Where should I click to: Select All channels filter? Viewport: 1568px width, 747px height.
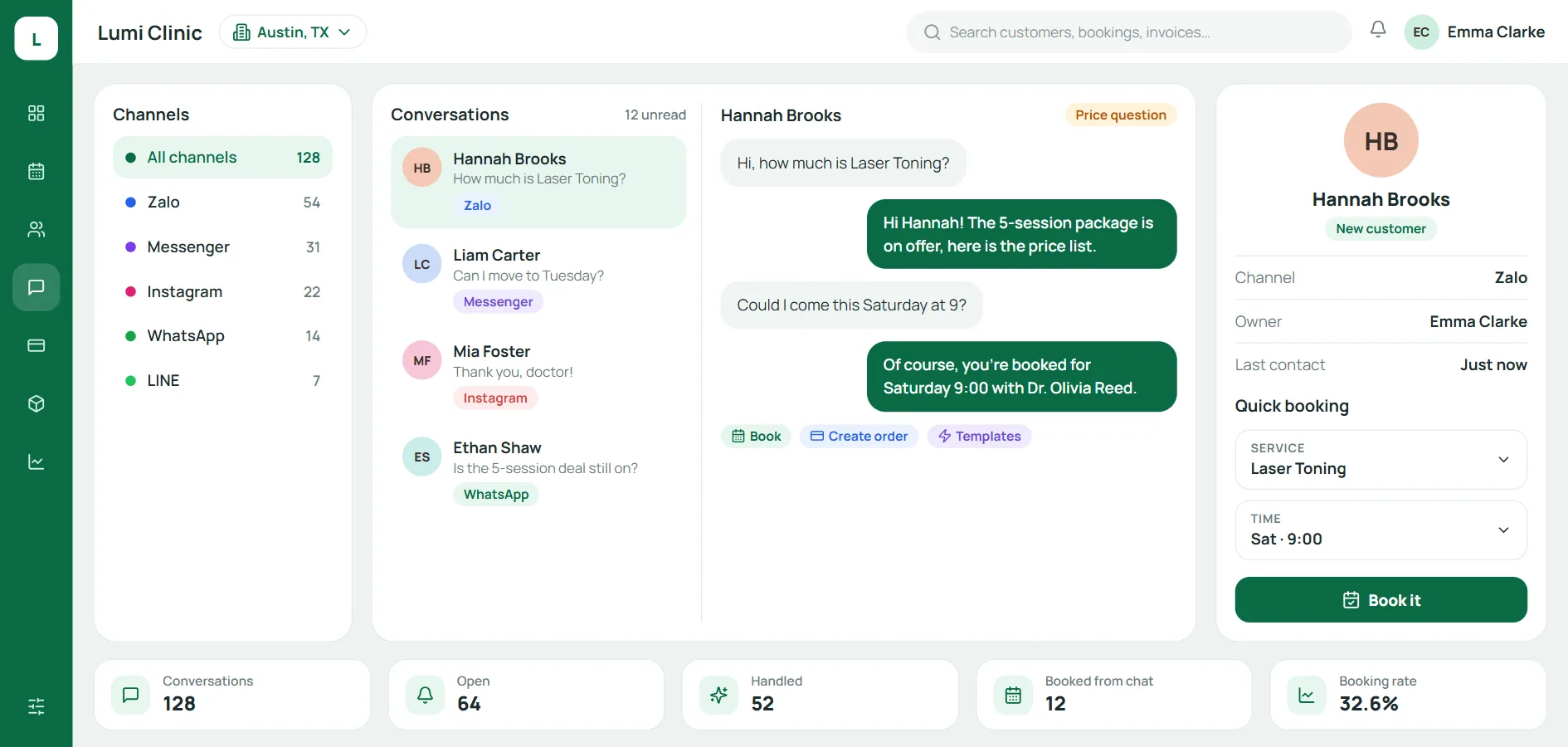[x=222, y=158]
